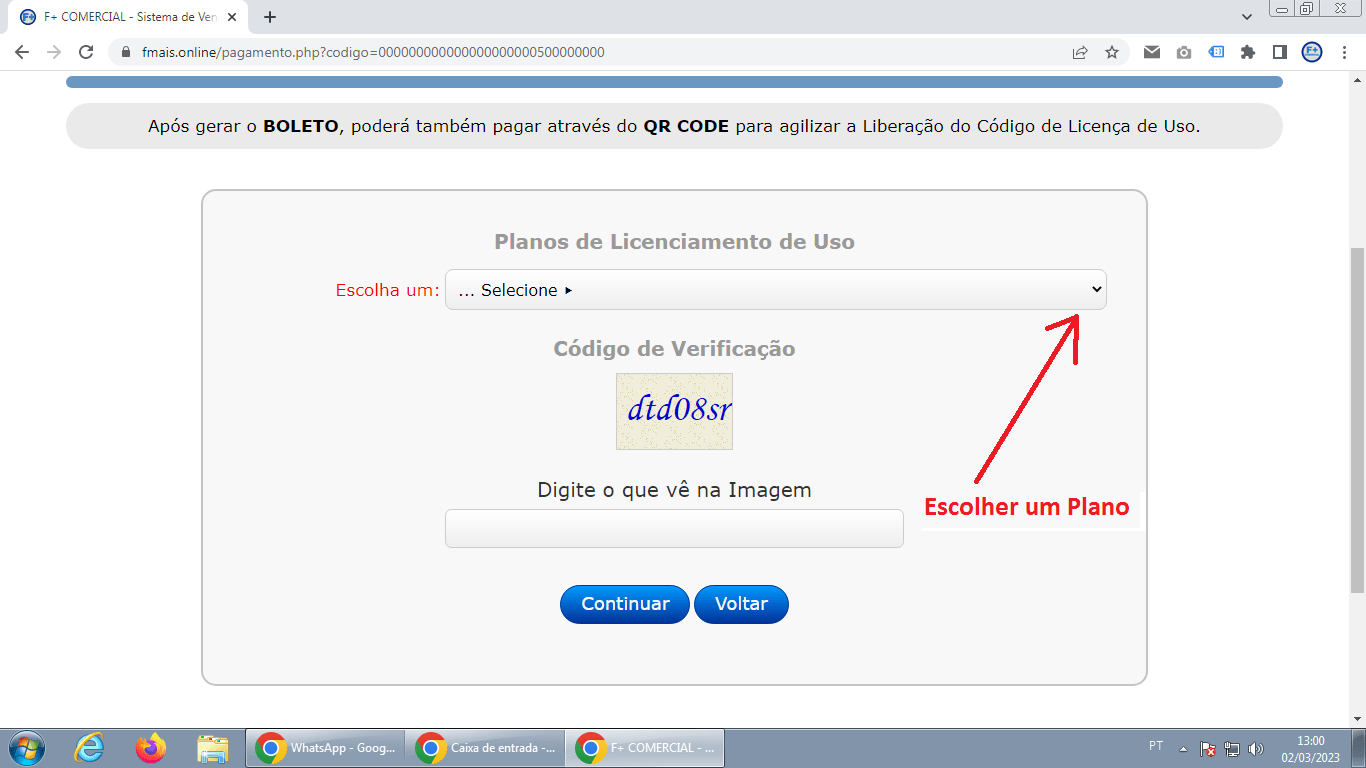The width and height of the screenshot is (1366, 768).
Task: Open the Windows Start button
Action: (26, 748)
